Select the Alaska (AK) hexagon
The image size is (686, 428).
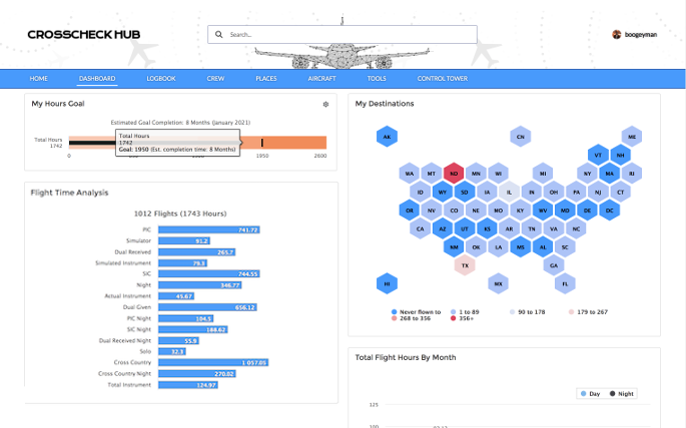(387, 137)
